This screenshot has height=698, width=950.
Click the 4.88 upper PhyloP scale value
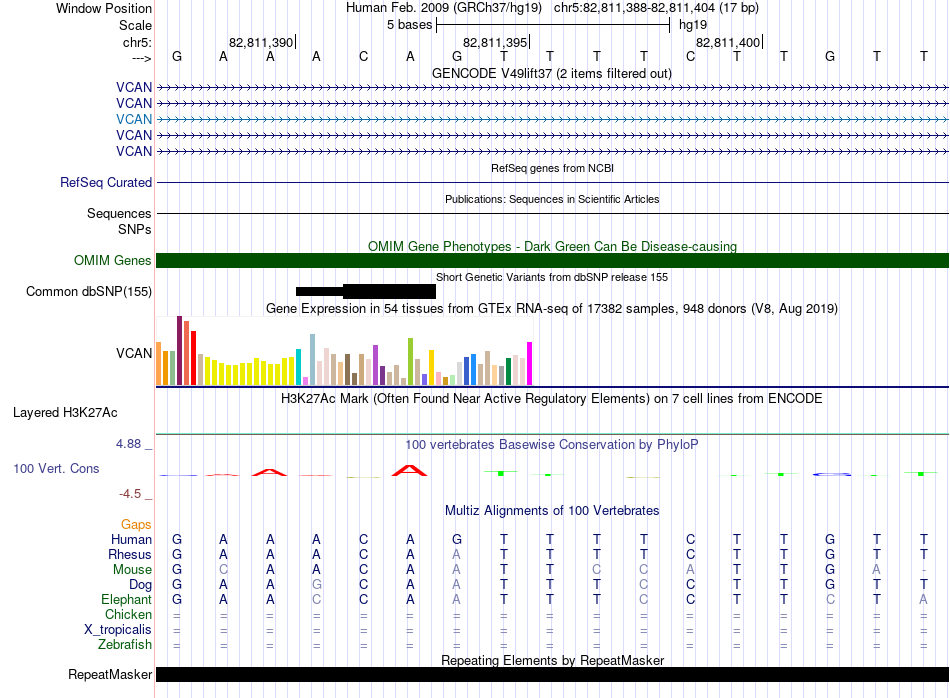coord(128,444)
